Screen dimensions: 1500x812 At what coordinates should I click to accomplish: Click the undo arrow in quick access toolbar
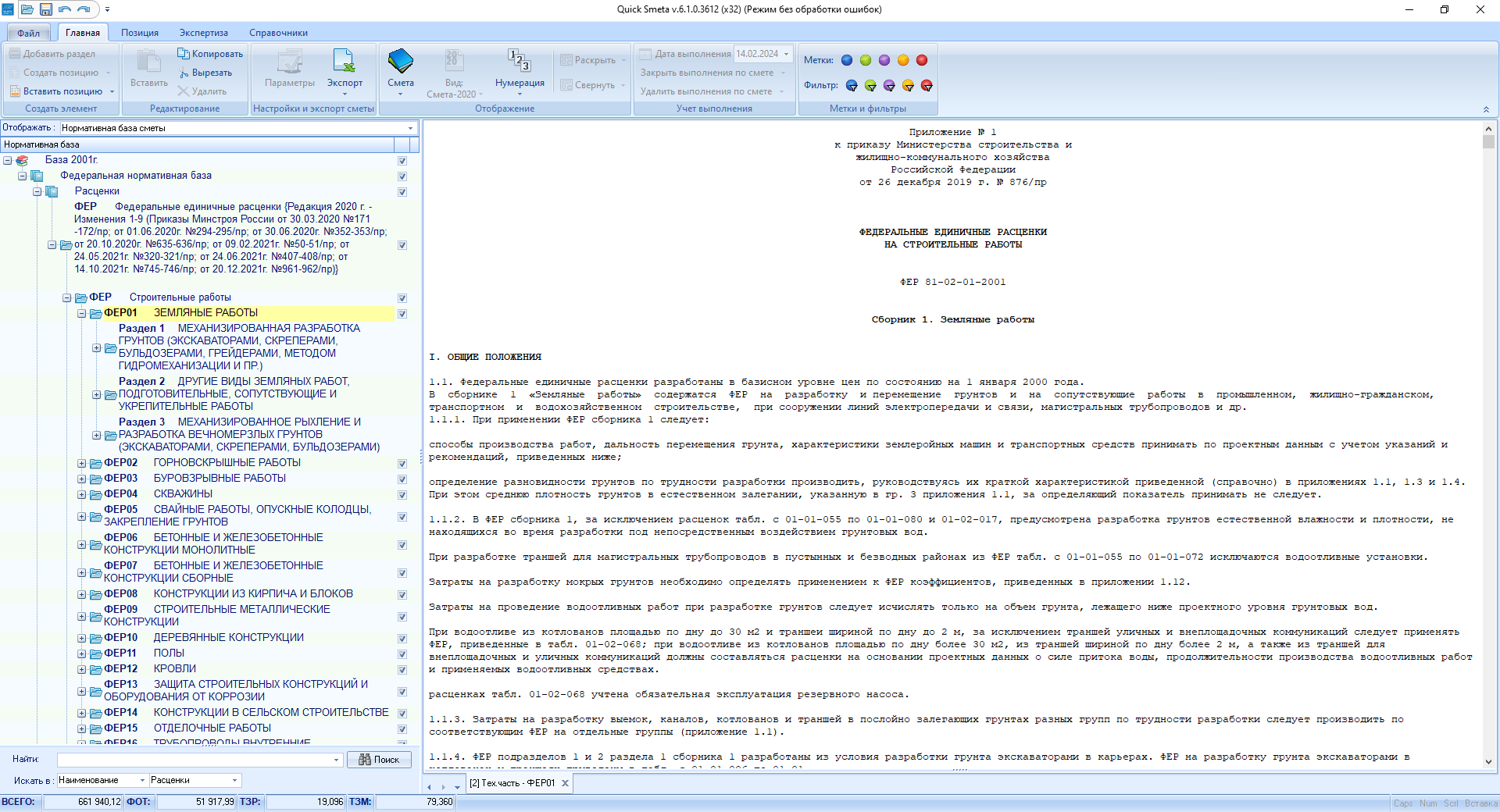(x=65, y=9)
